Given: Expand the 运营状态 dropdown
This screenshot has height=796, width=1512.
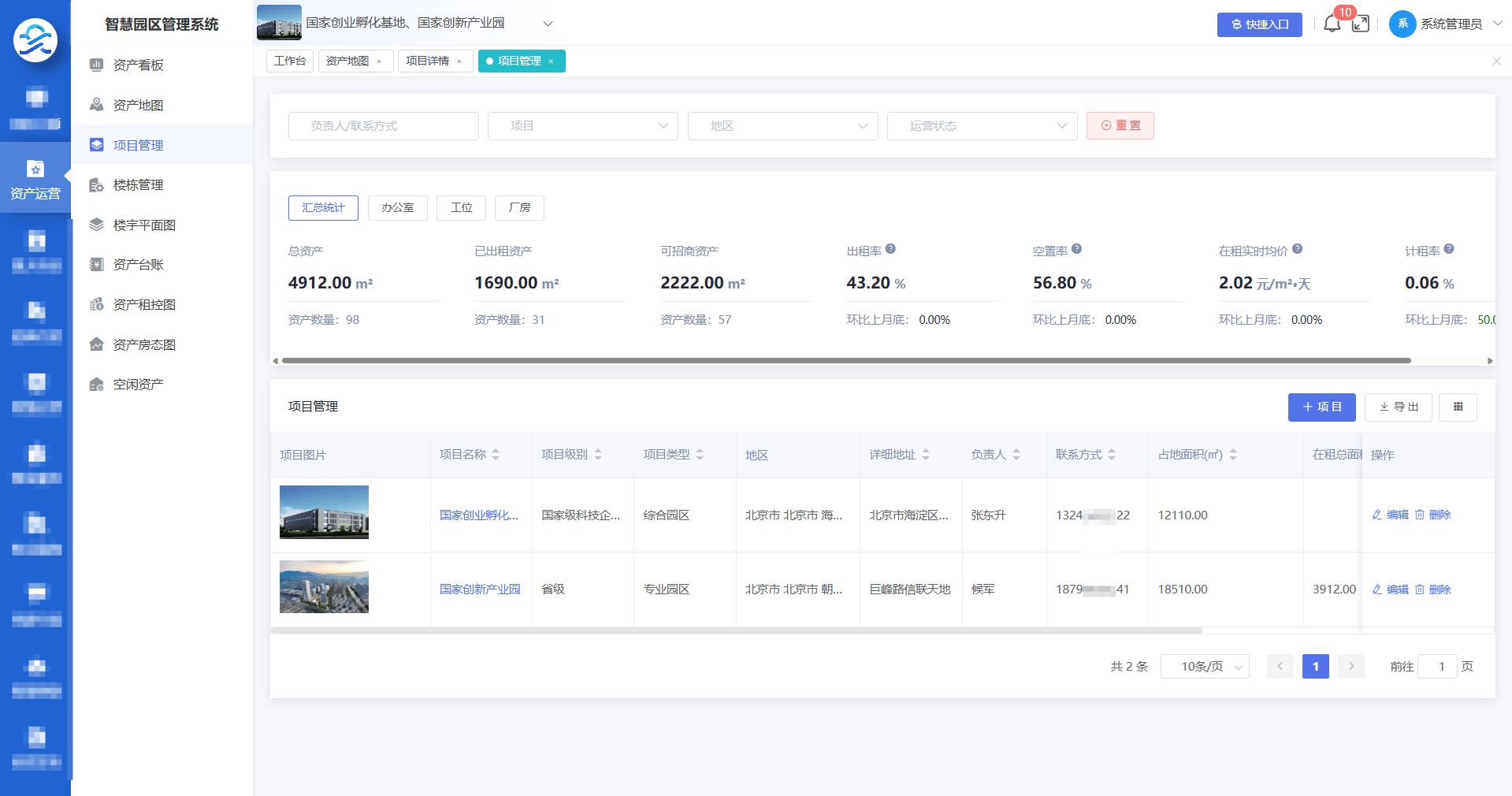Looking at the screenshot, I should 982,126.
